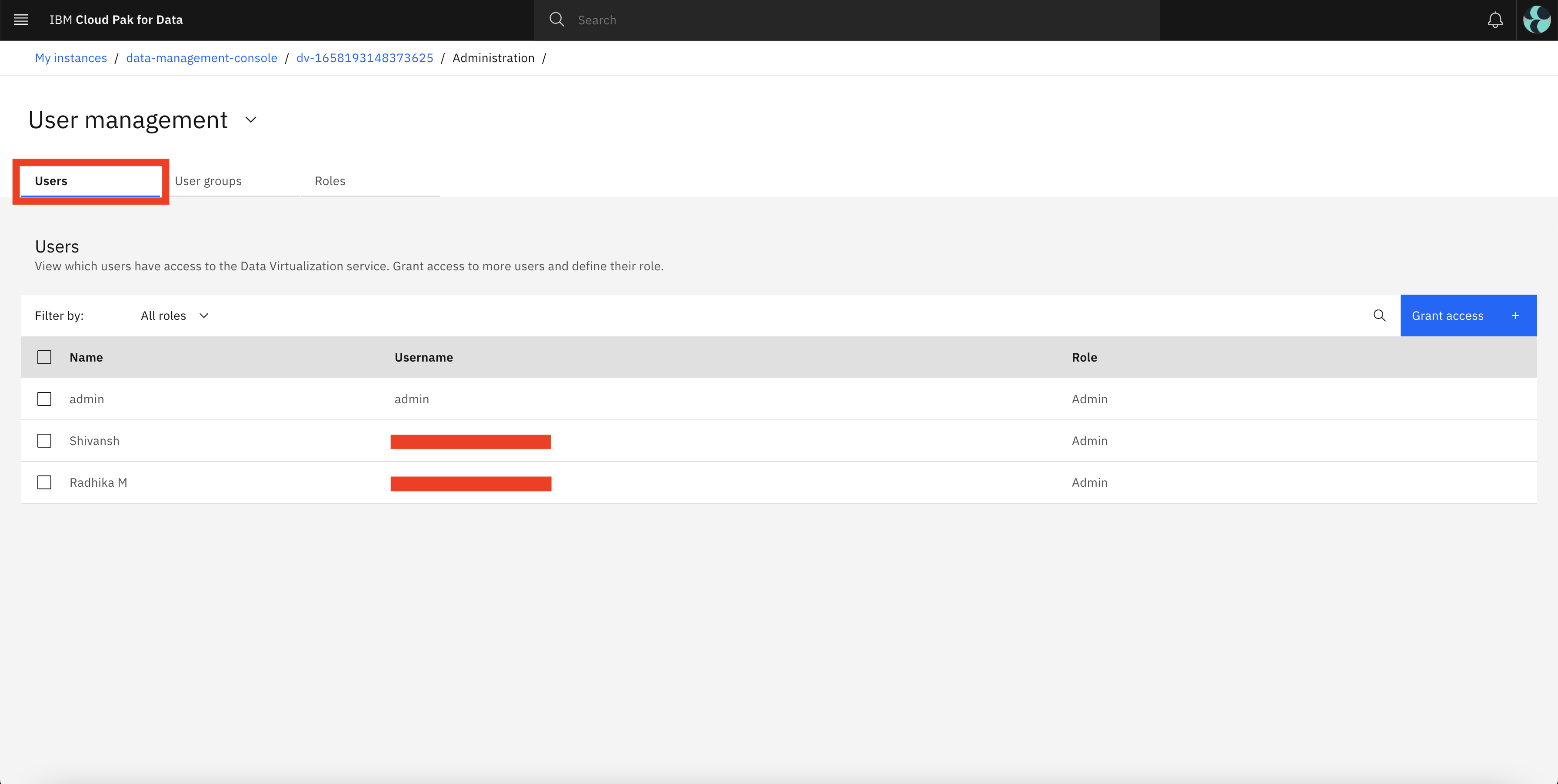Check the admin user's row checkbox

[x=44, y=399]
